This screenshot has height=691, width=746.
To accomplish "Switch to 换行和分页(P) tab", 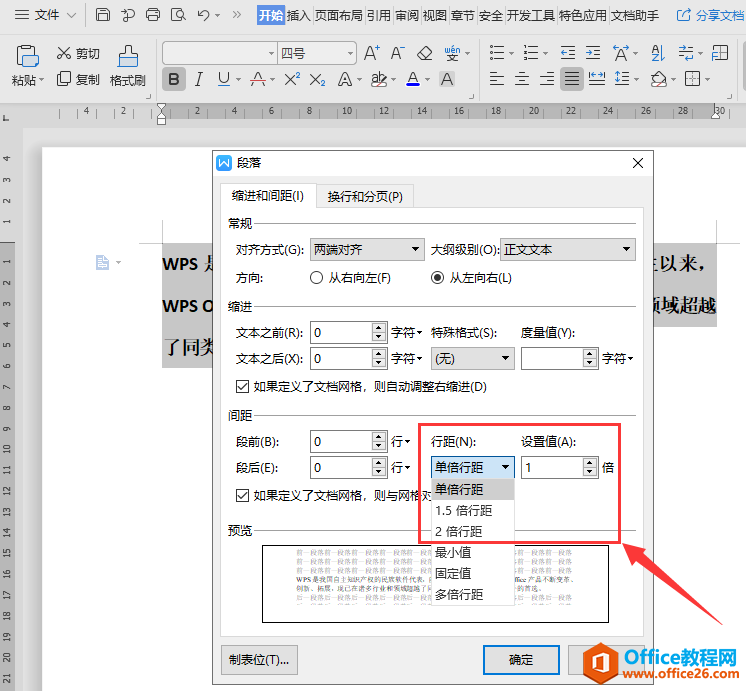I will pyautogui.click(x=365, y=196).
